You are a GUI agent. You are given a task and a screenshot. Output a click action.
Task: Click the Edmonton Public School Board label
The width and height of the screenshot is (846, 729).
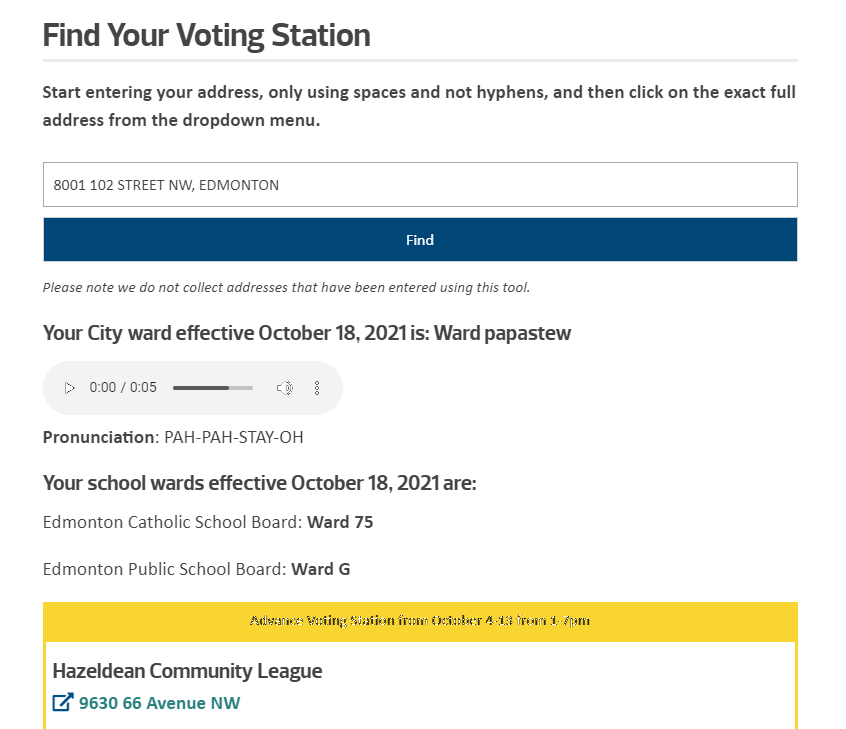pos(165,569)
